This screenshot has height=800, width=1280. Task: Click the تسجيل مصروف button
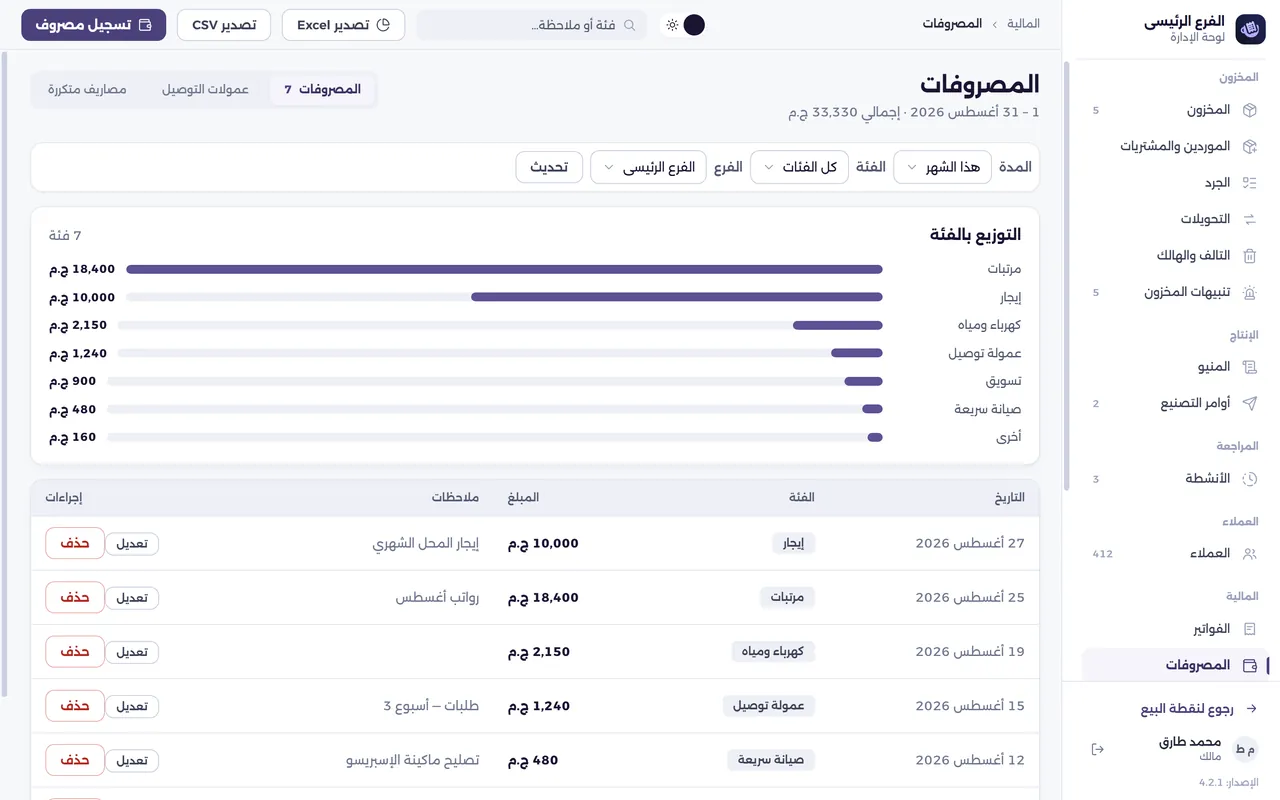pos(94,25)
